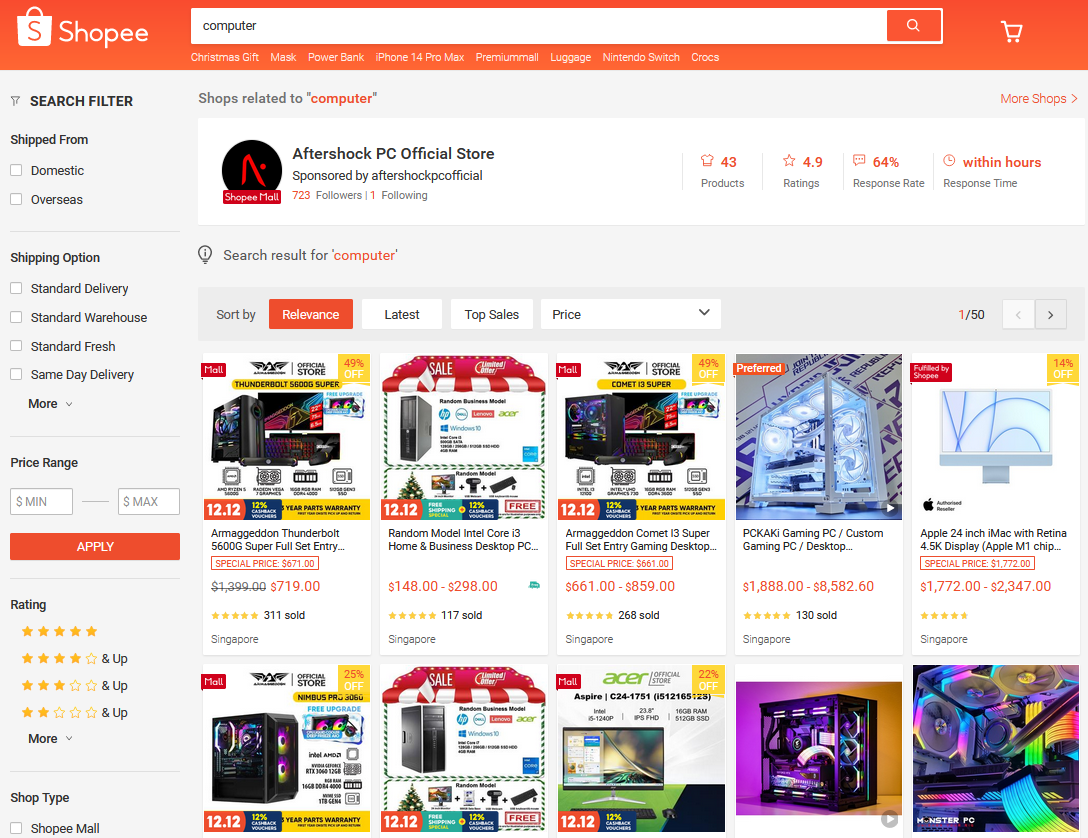Go to next results page arrow
The width and height of the screenshot is (1088, 838).
click(1051, 314)
